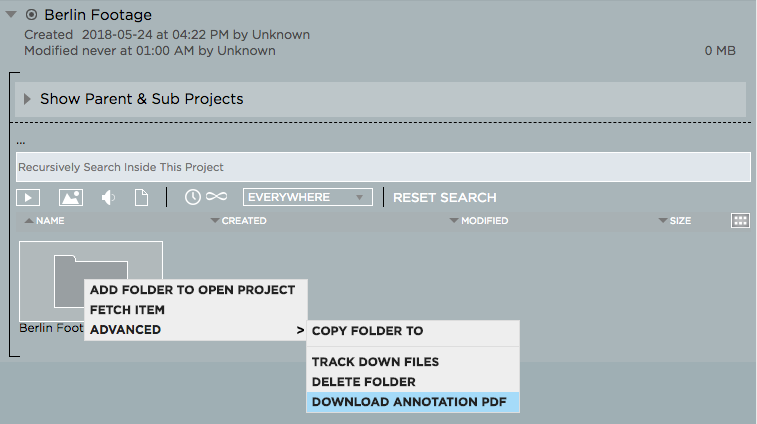The height and width of the screenshot is (424, 757).
Task: Choose Download Annotation PDF menu item
Action: click(x=409, y=402)
